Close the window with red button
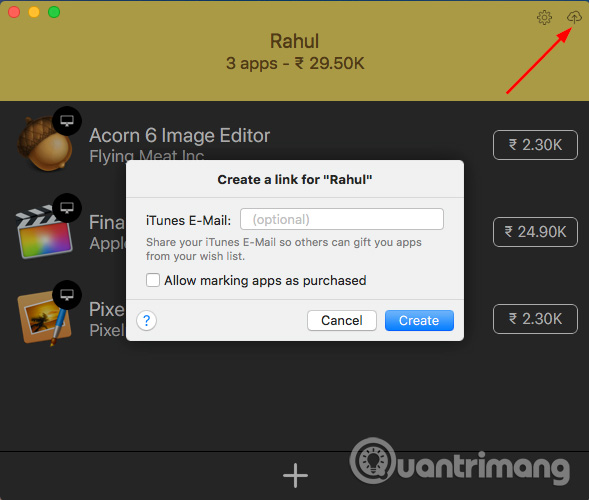The height and width of the screenshot is (500, 589). pyautogui.click(x=14, y=12)
